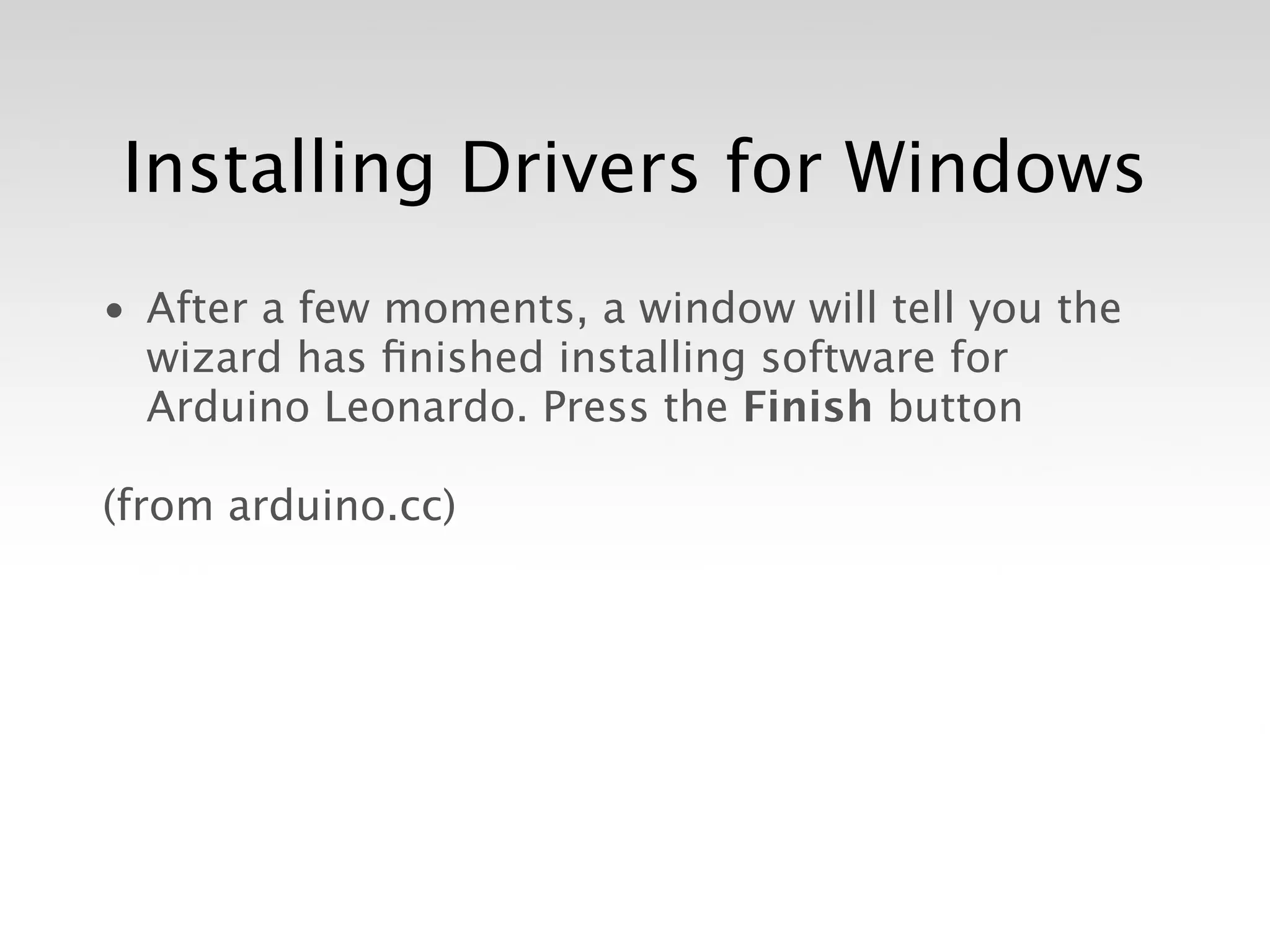
Task: Click the words "Arduino Leonardo" in the paragraph
Action: (336, 407)
